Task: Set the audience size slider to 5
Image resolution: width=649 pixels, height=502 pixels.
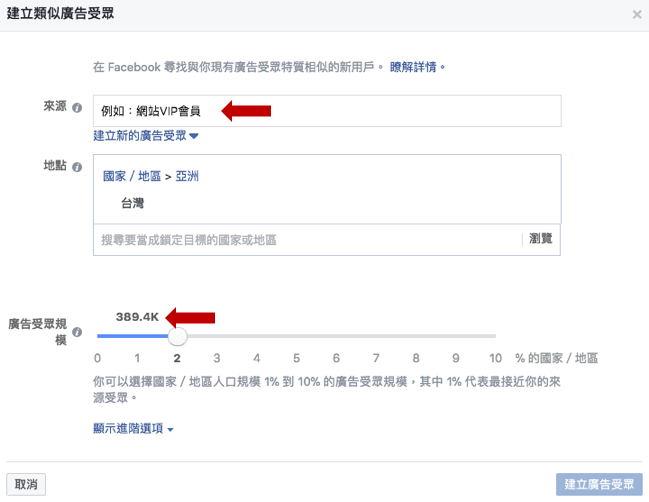Action: point(296,337)
